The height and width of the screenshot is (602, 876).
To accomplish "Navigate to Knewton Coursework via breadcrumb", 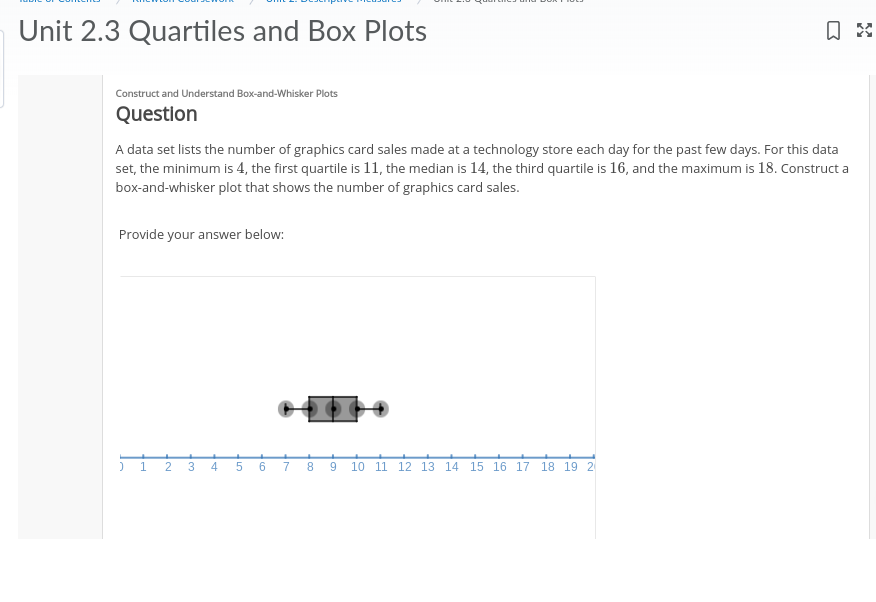I will [183, 3].
